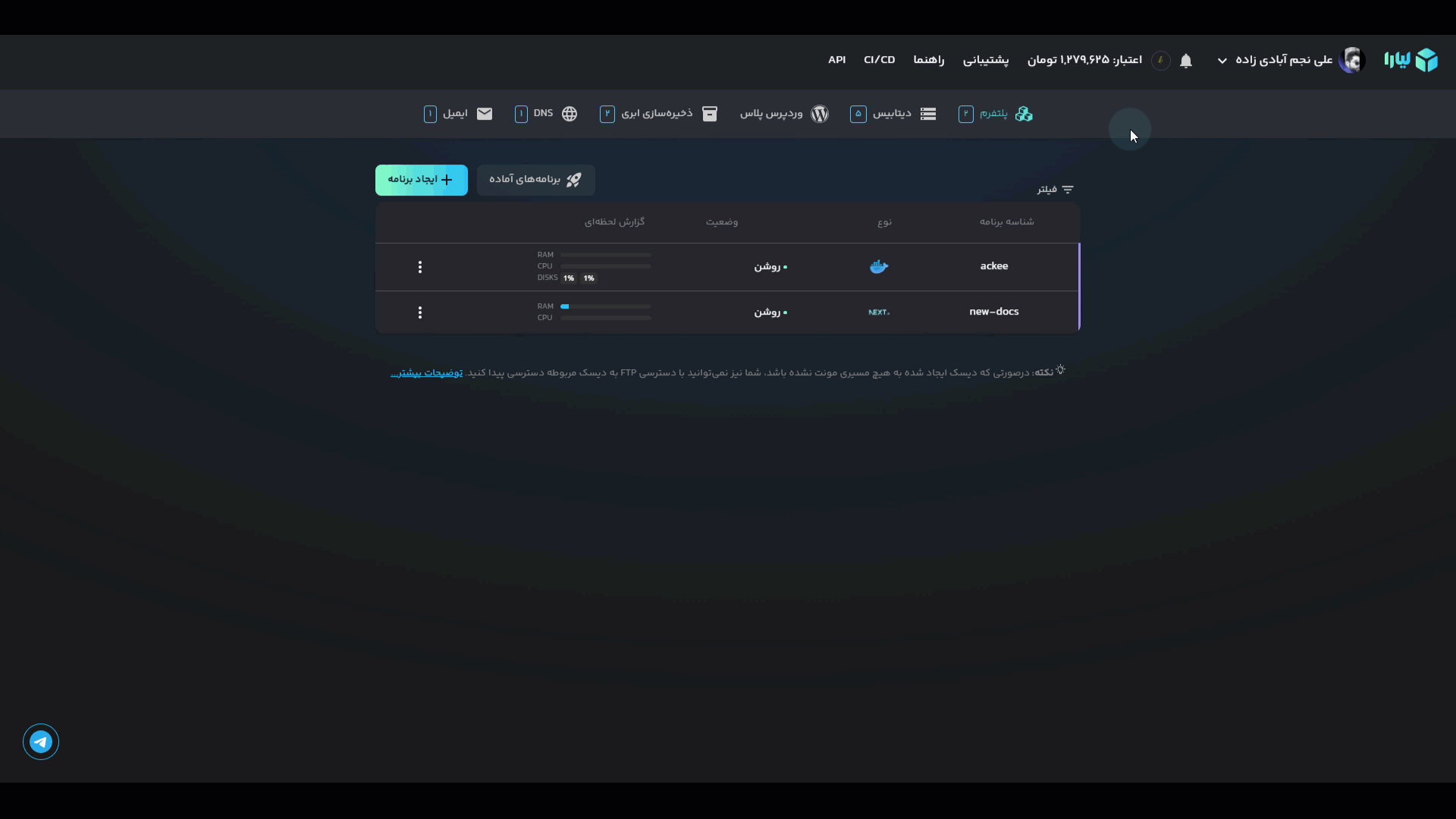1456x819 pixels.
Task: Open the ackee row three-dot menu
Action: [420, 267]
